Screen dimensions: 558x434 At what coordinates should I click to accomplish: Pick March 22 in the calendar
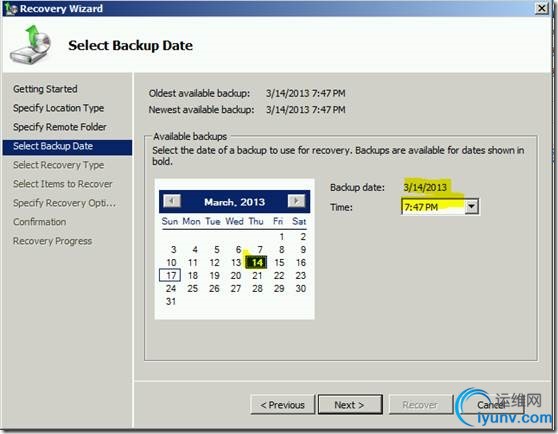(x=279, y=275)
